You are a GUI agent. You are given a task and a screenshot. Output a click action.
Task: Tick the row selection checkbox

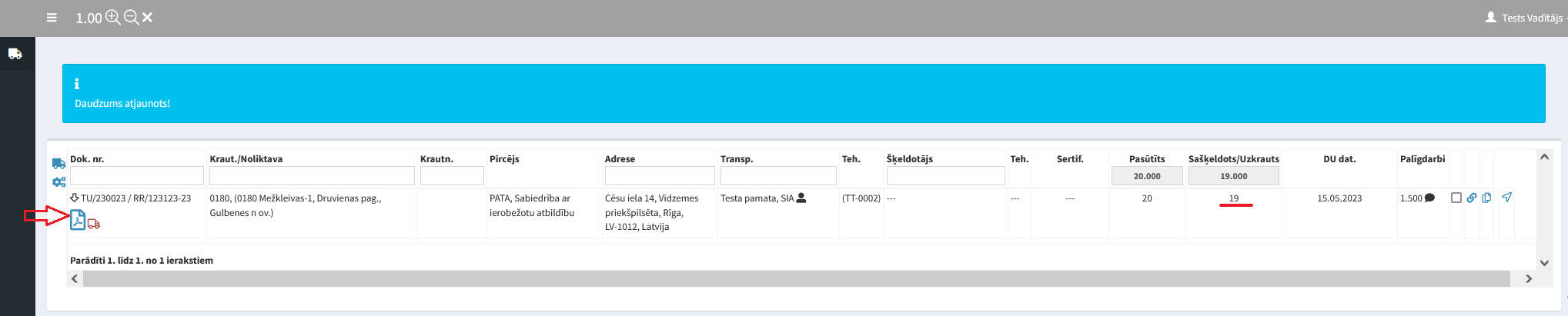click(1456, 198)
